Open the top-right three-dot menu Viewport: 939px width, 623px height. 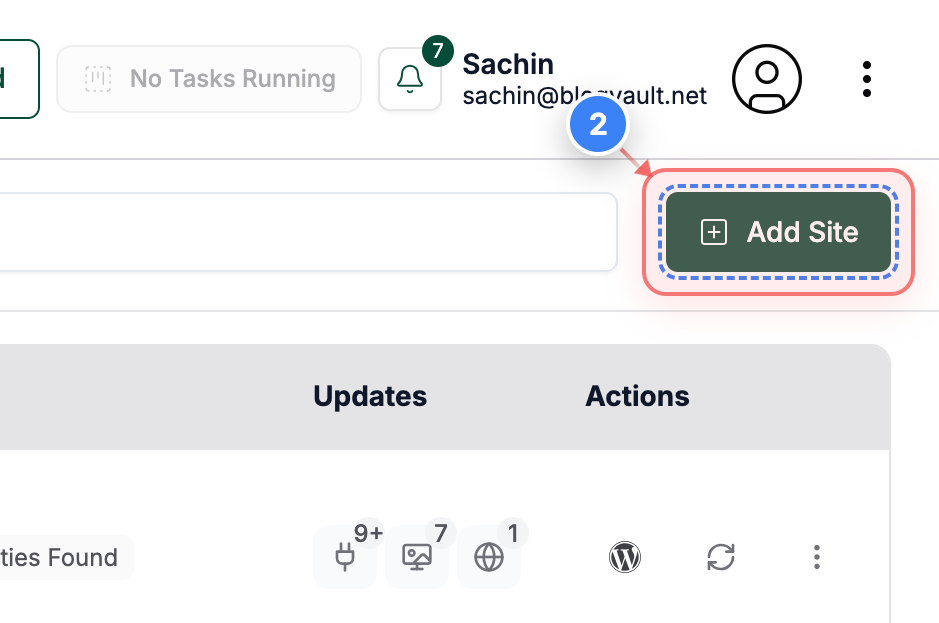point(866,79)
